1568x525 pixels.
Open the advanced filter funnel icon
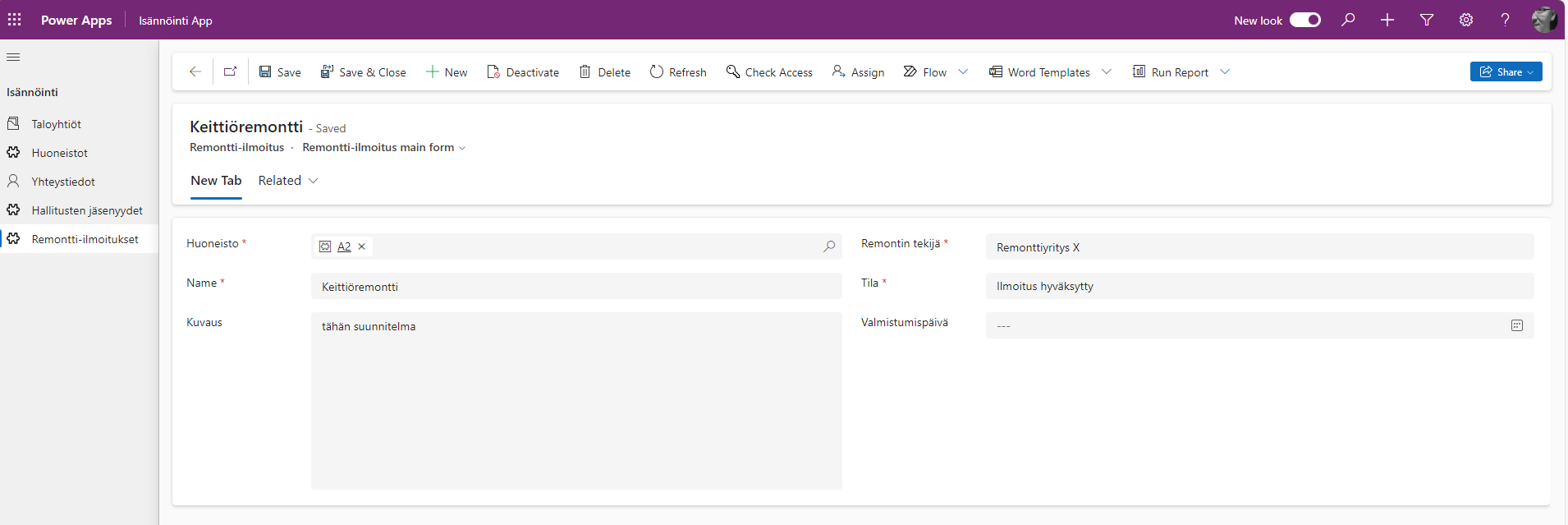point(1427,20)
